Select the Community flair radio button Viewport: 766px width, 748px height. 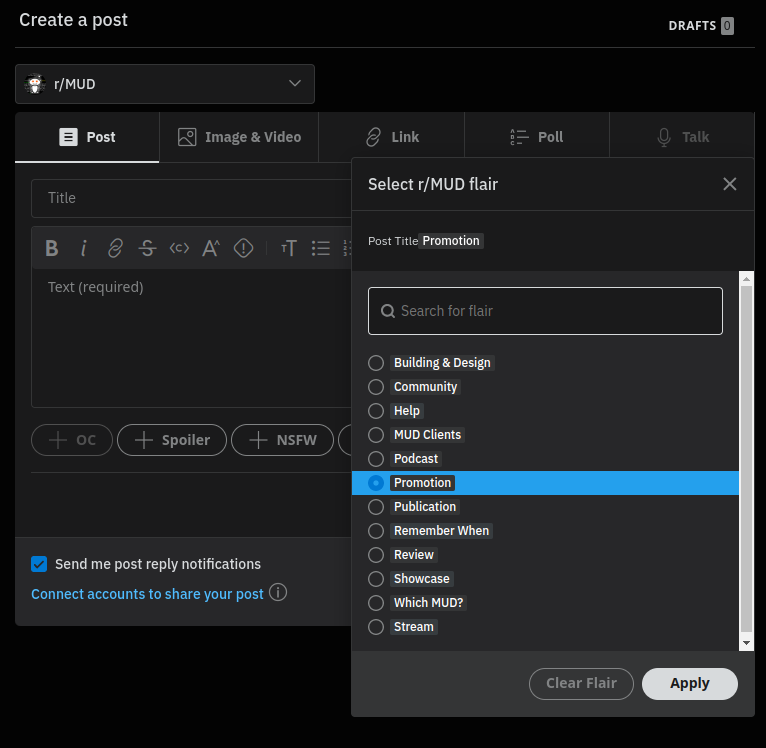376,387
